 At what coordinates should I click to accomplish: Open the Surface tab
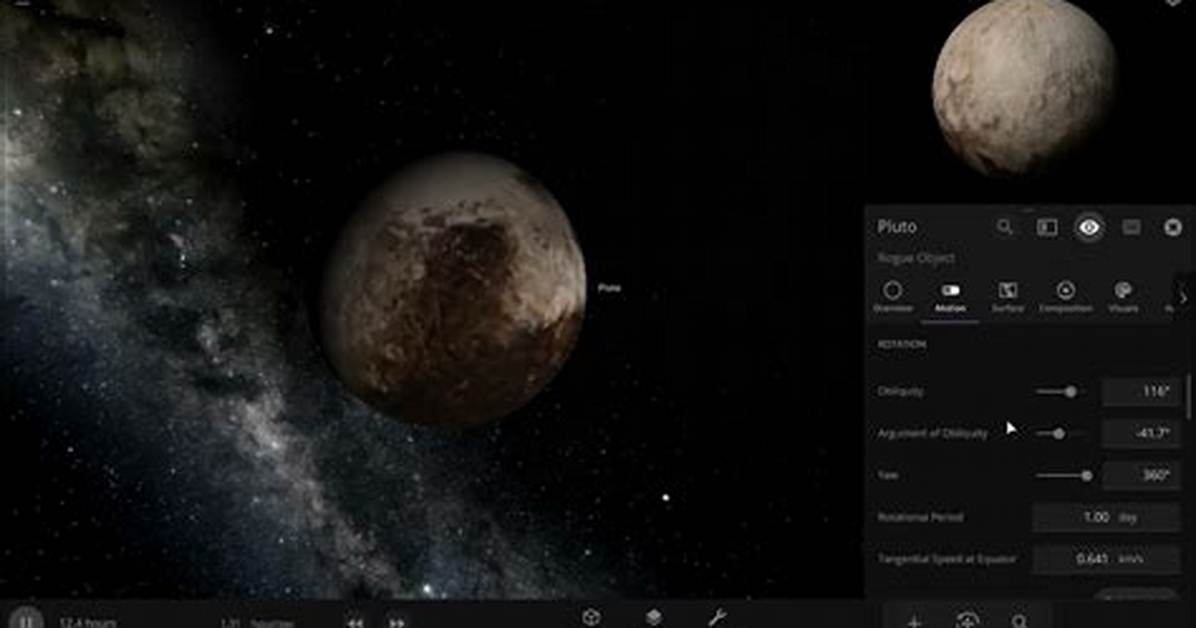click(x=1008, y=296)
